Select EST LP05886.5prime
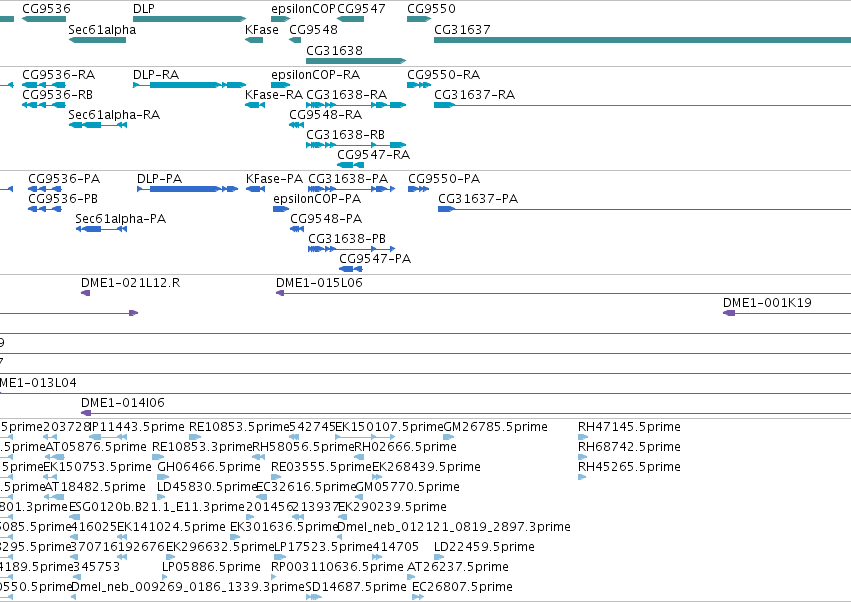Viewport: 851px width, 602px height. (x=212, y=567)
